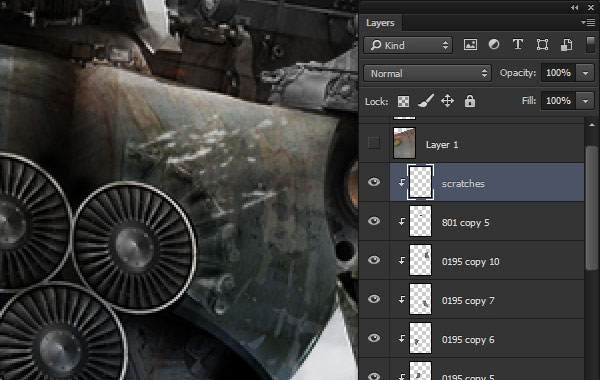Click the layers list scroll-up arrow
The image size is (600, 380).
(x=592, y=125)
